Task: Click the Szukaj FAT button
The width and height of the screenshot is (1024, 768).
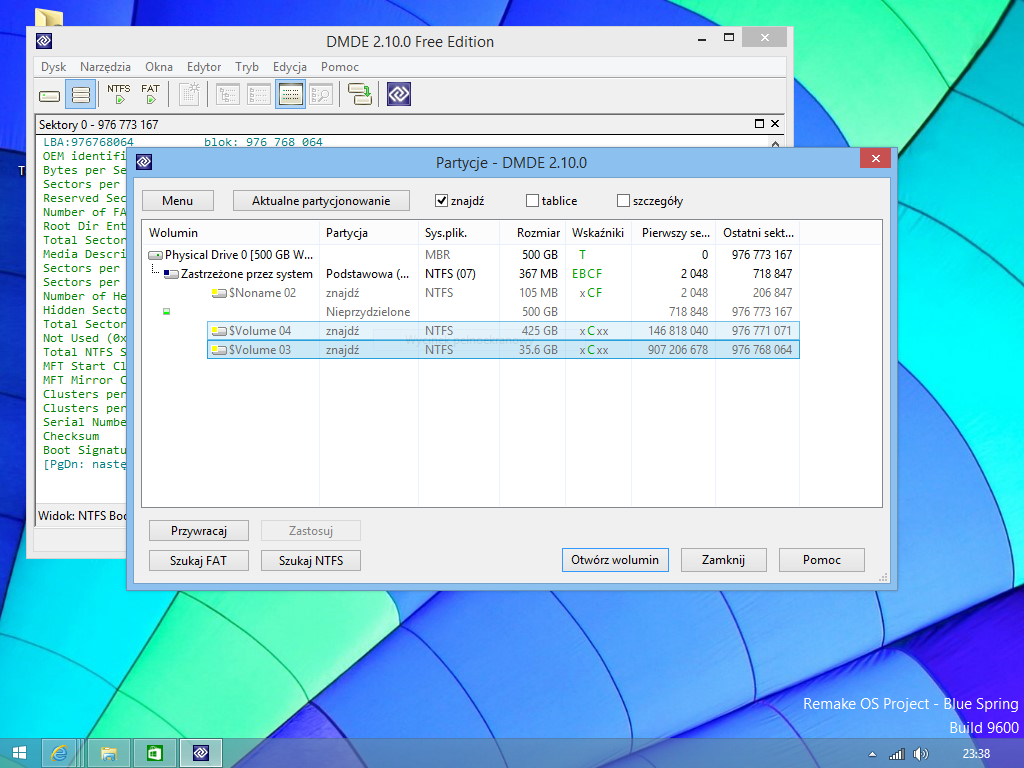Action: point(199,560)
